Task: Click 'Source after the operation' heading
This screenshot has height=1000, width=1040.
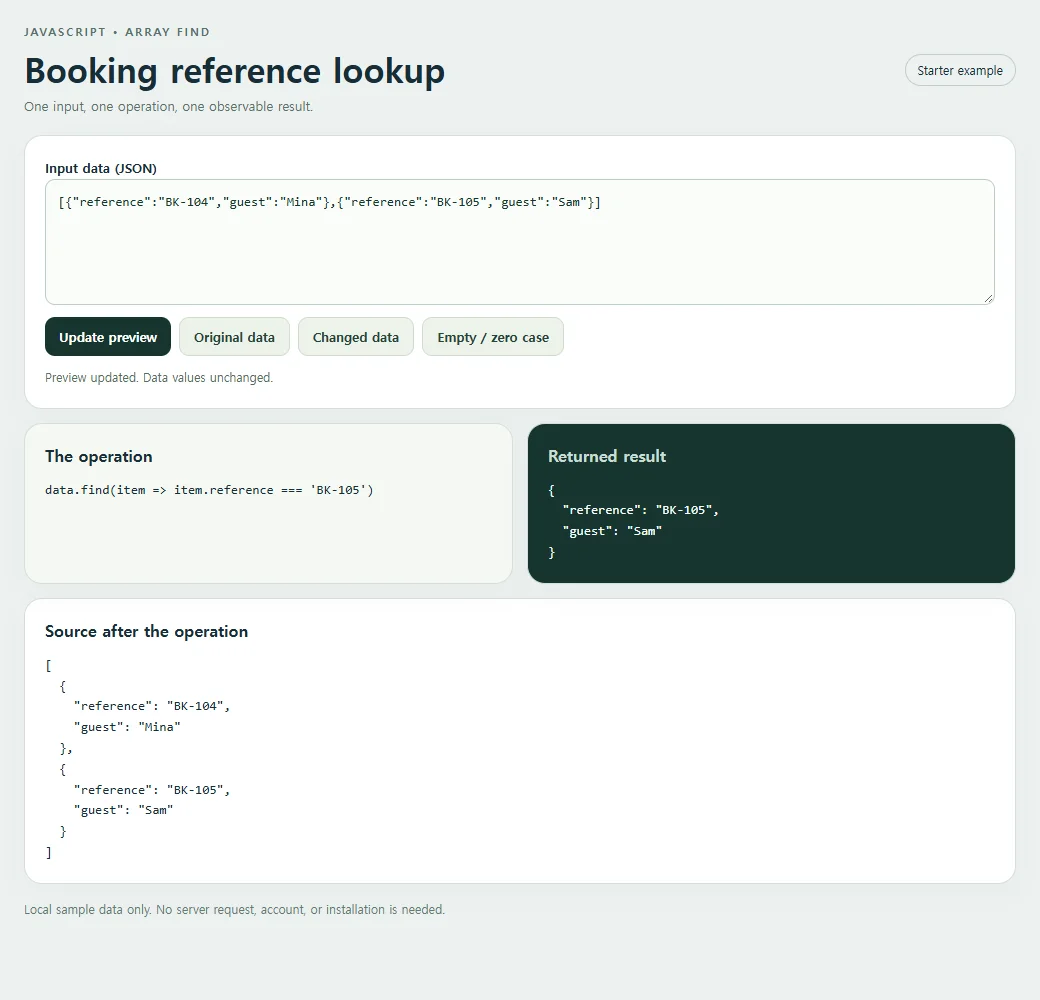Action: point(147,631)
